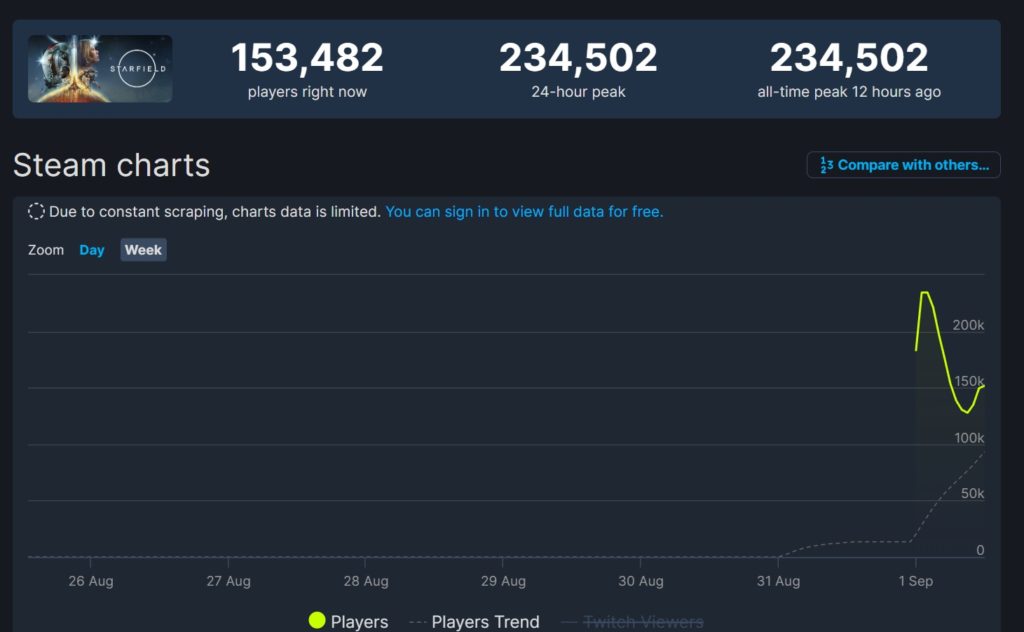Click the 1 Sep label on the x-axis
The image size is (1024, 632).
[915, 580]
